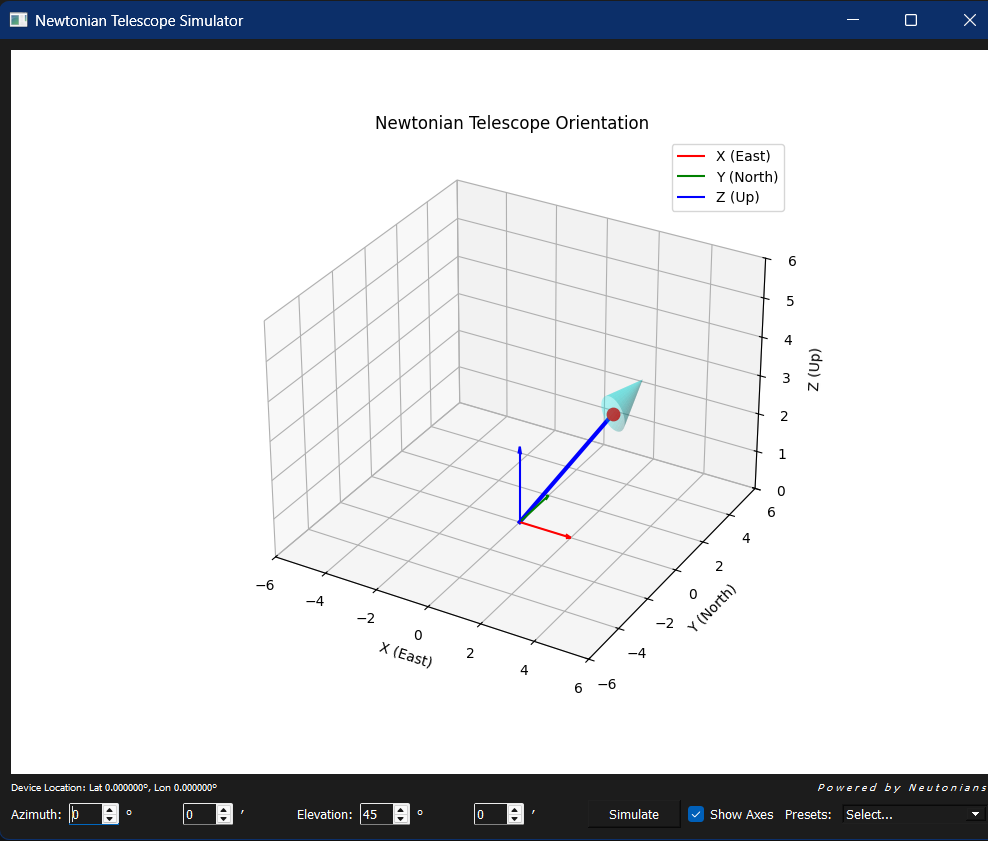Click the telescope app icon in title bar
This screenshot has width=988, height=841.
click(x=17, y=19)
